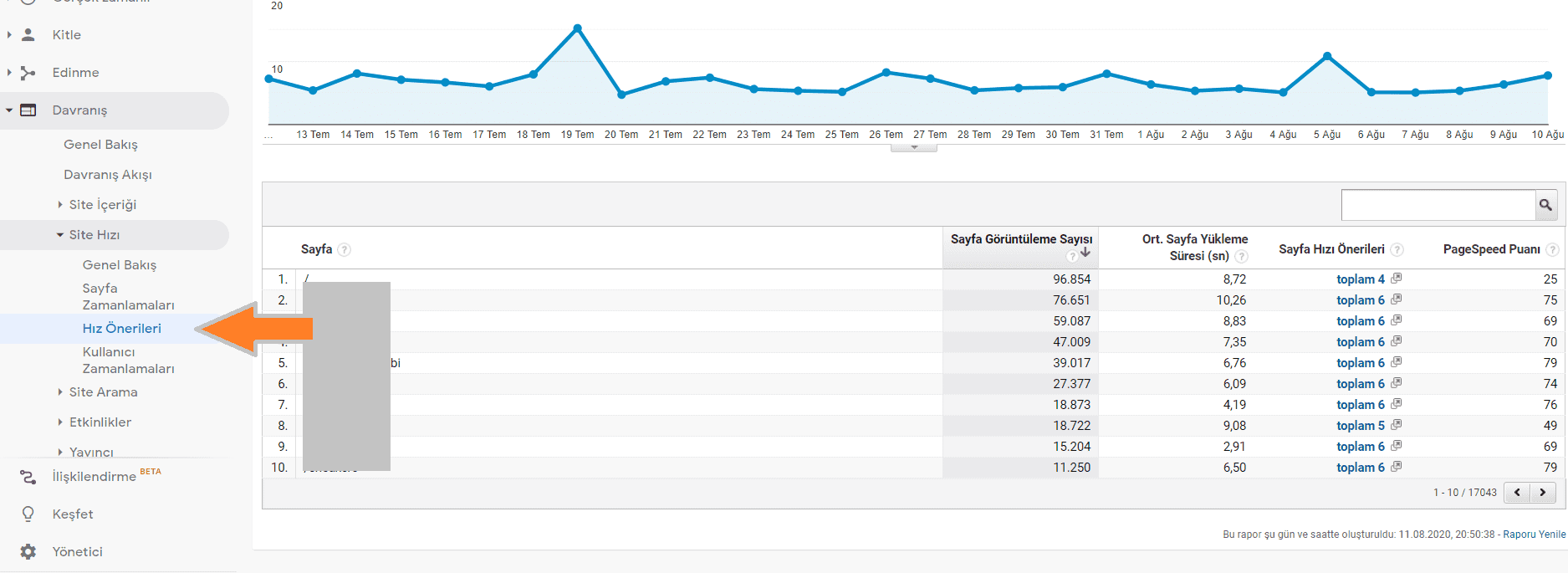Click the help icon next to PageSpeed Puanı
The image size is (1568, 573).
(1552, 249)
